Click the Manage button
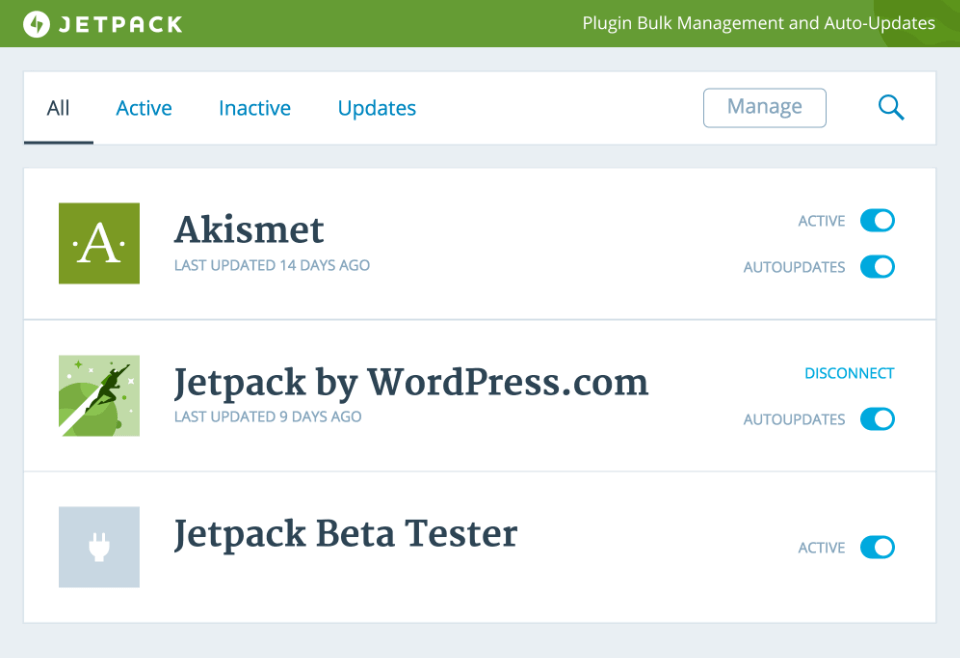 pos(765,108)
